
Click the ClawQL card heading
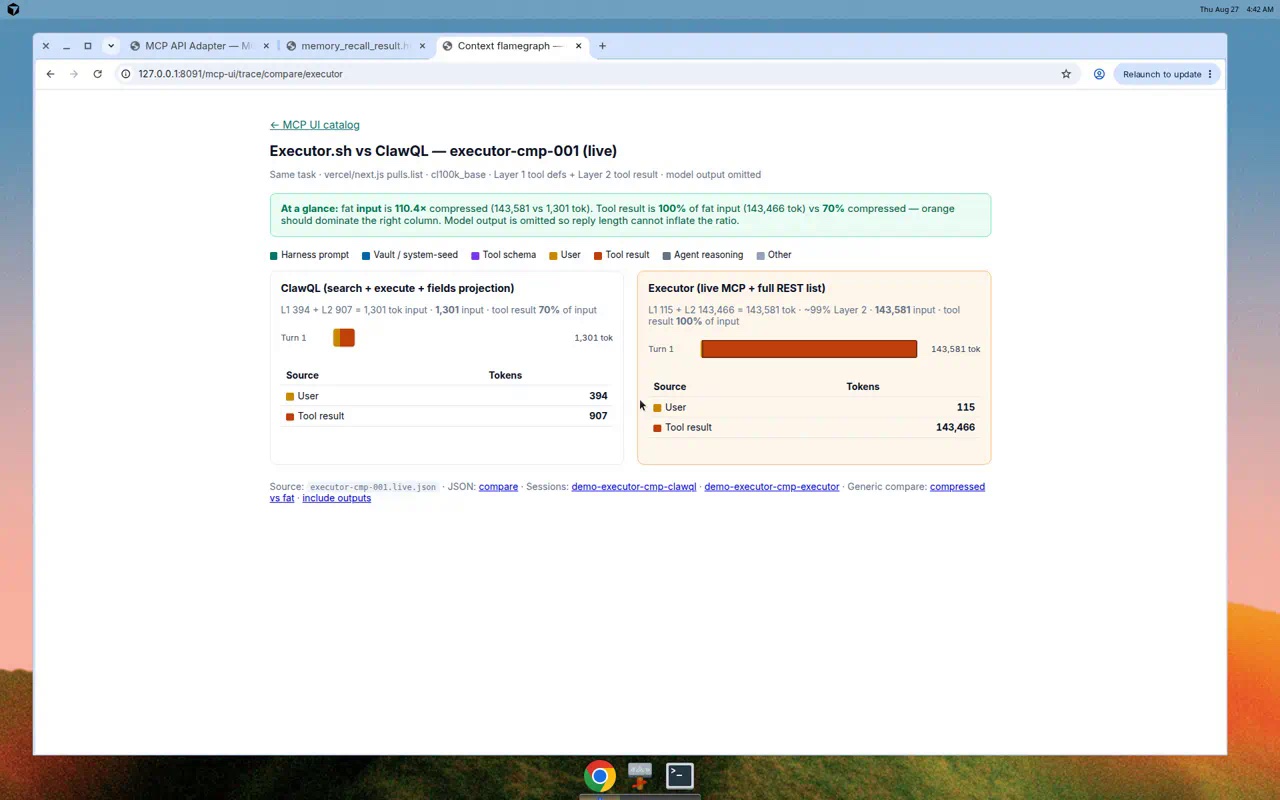pyautogui.click(x=397, y=288)
